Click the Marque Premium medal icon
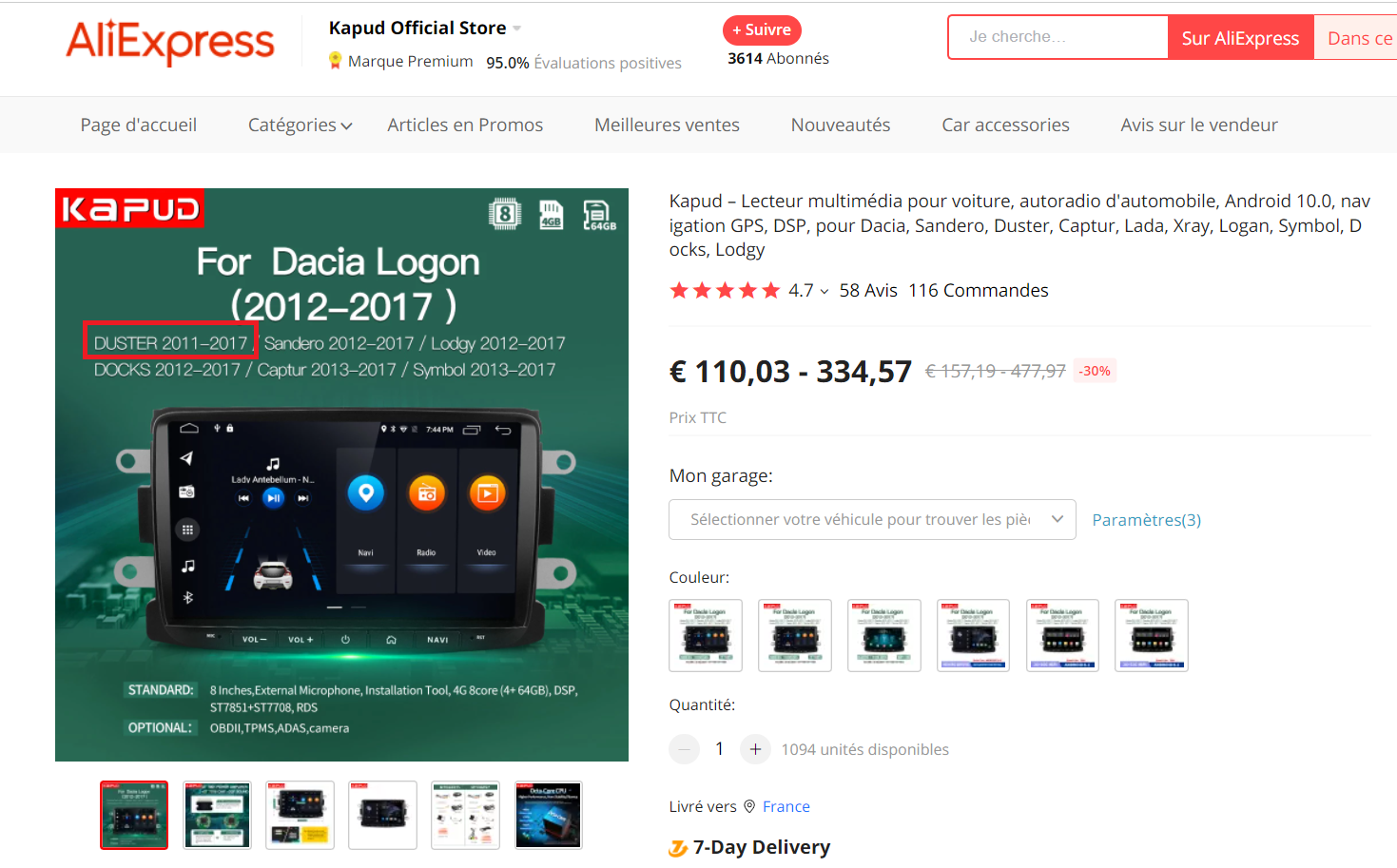 (335, 61)
